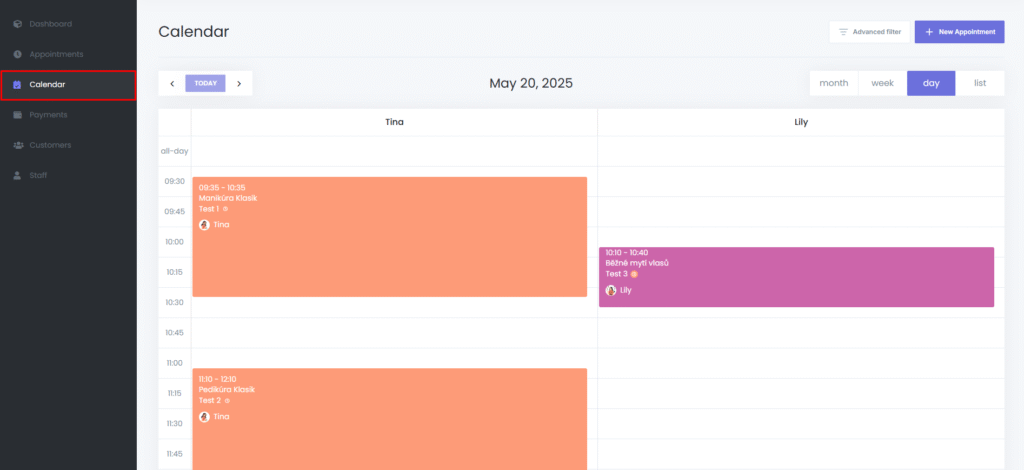Select the day view tab
1024x470 pixels.
point(931,83)
